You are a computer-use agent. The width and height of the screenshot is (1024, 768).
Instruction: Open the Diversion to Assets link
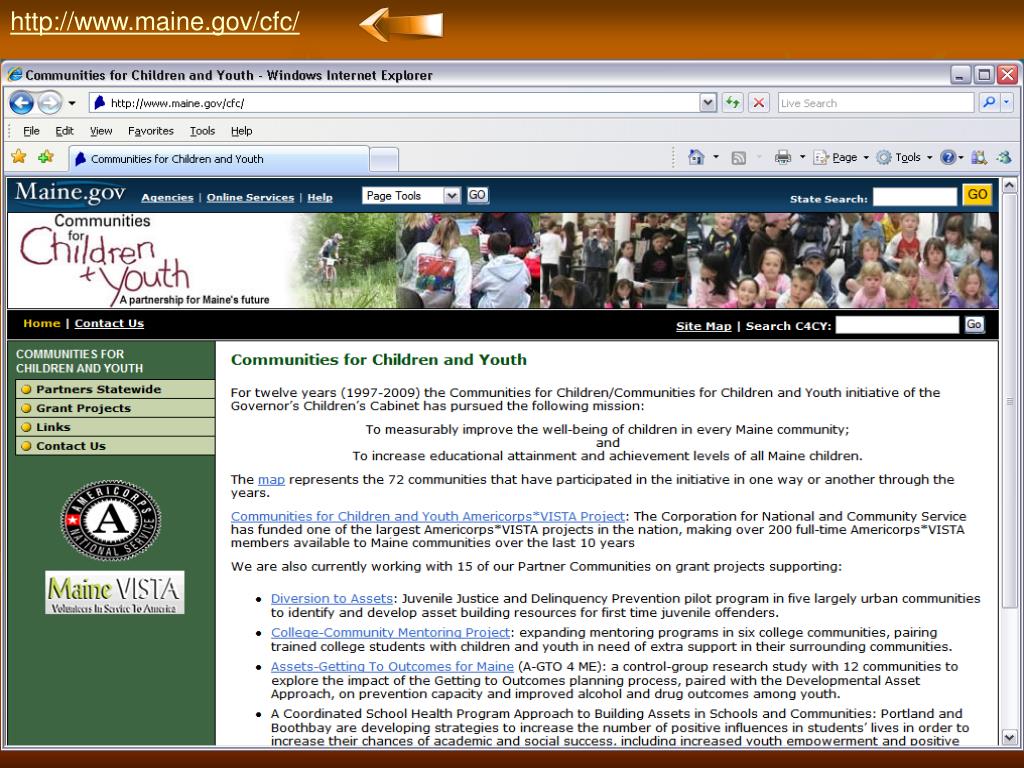click(332, 599)
